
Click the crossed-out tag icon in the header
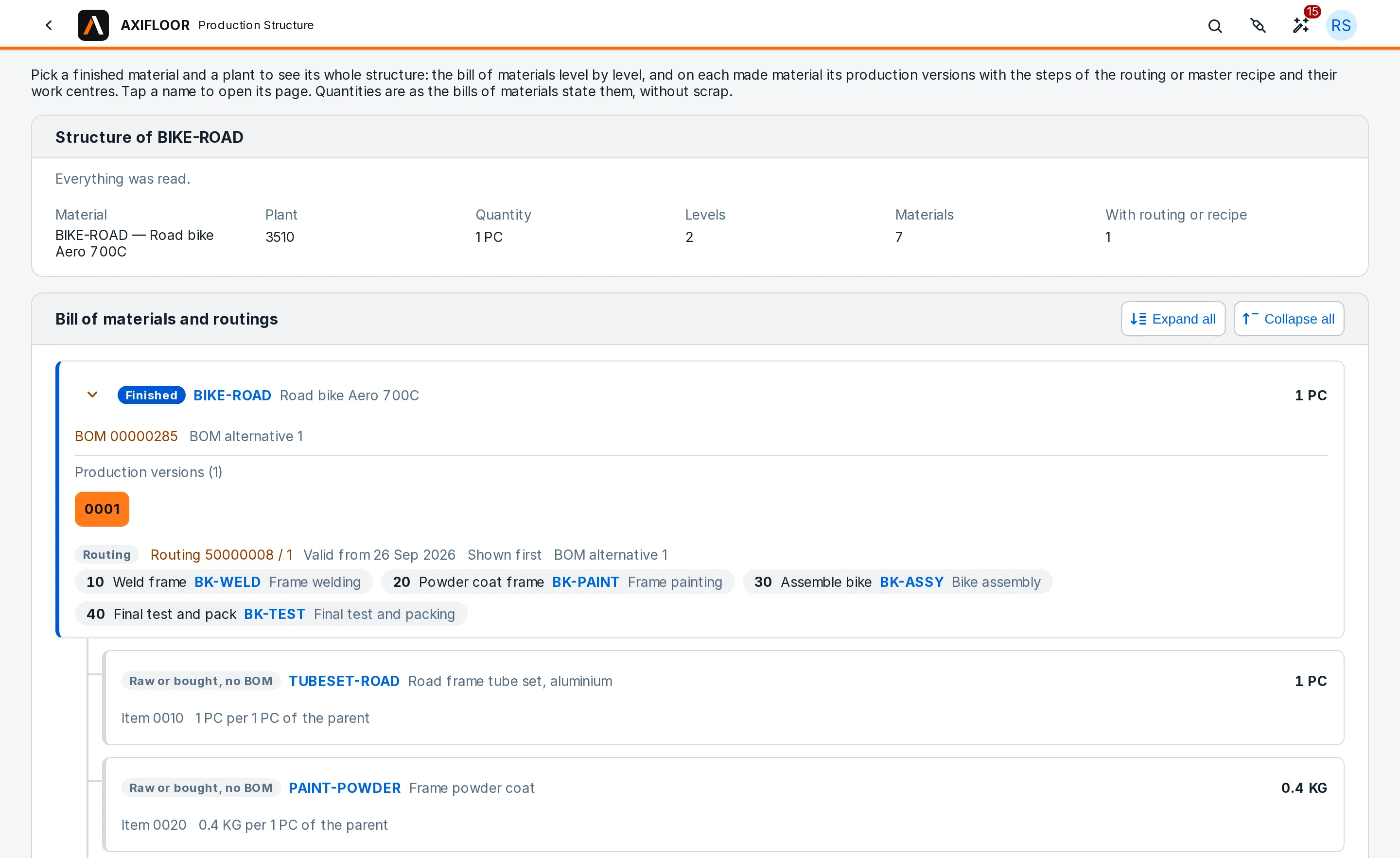(x=1258, y=26)
